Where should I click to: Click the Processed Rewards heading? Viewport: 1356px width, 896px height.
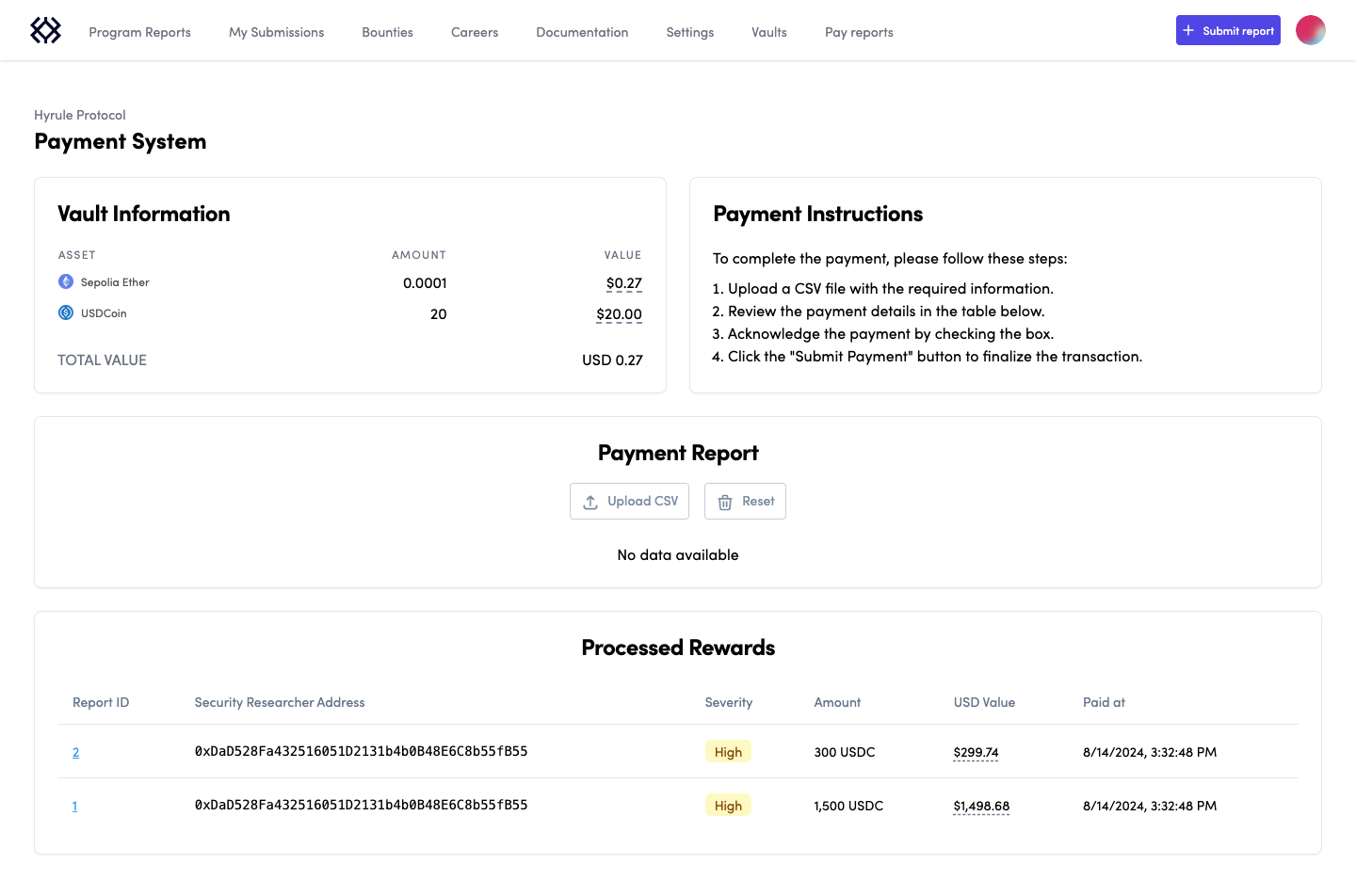678,648
